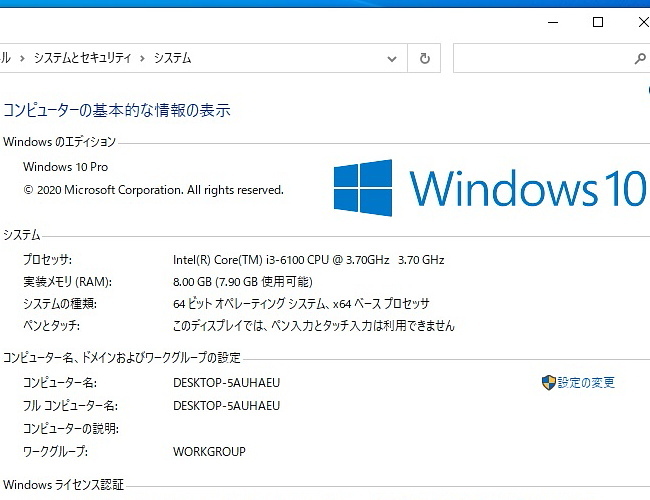
Task: Click the 実装メモリ (RAM) label
Action: (x=68, y=282)
